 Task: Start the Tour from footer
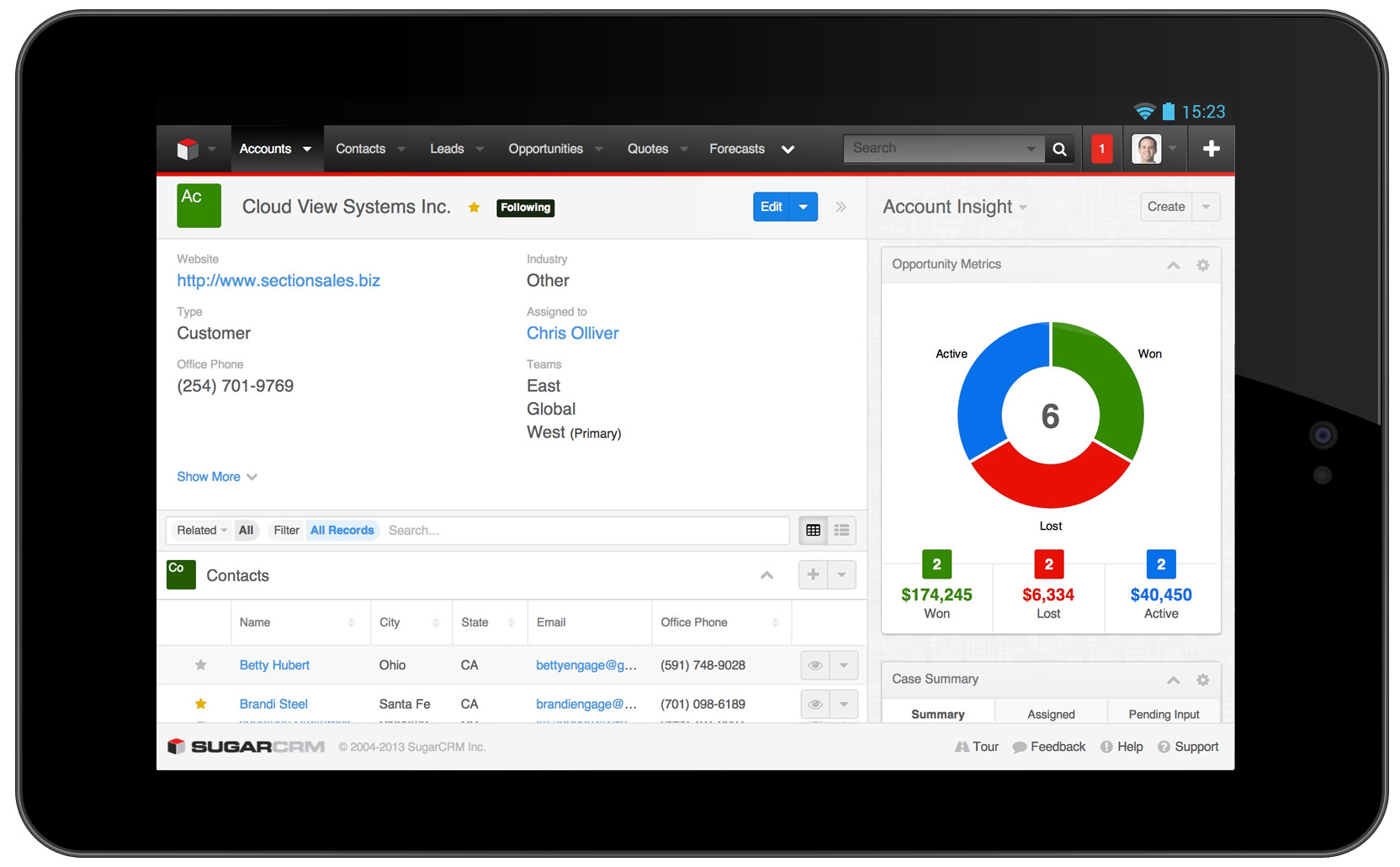click(977, 747)
